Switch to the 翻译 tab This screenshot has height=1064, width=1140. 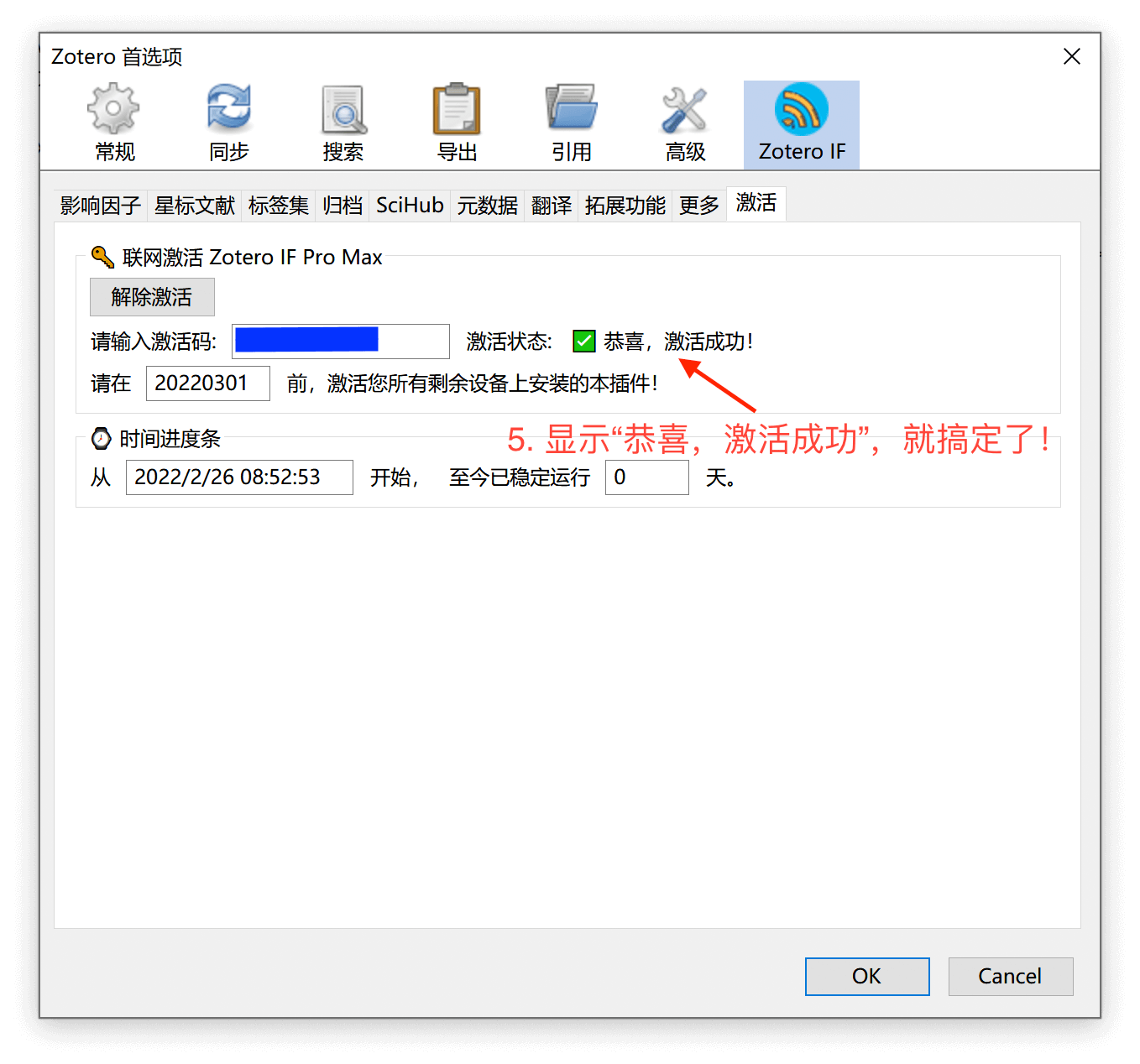[552, 206]
